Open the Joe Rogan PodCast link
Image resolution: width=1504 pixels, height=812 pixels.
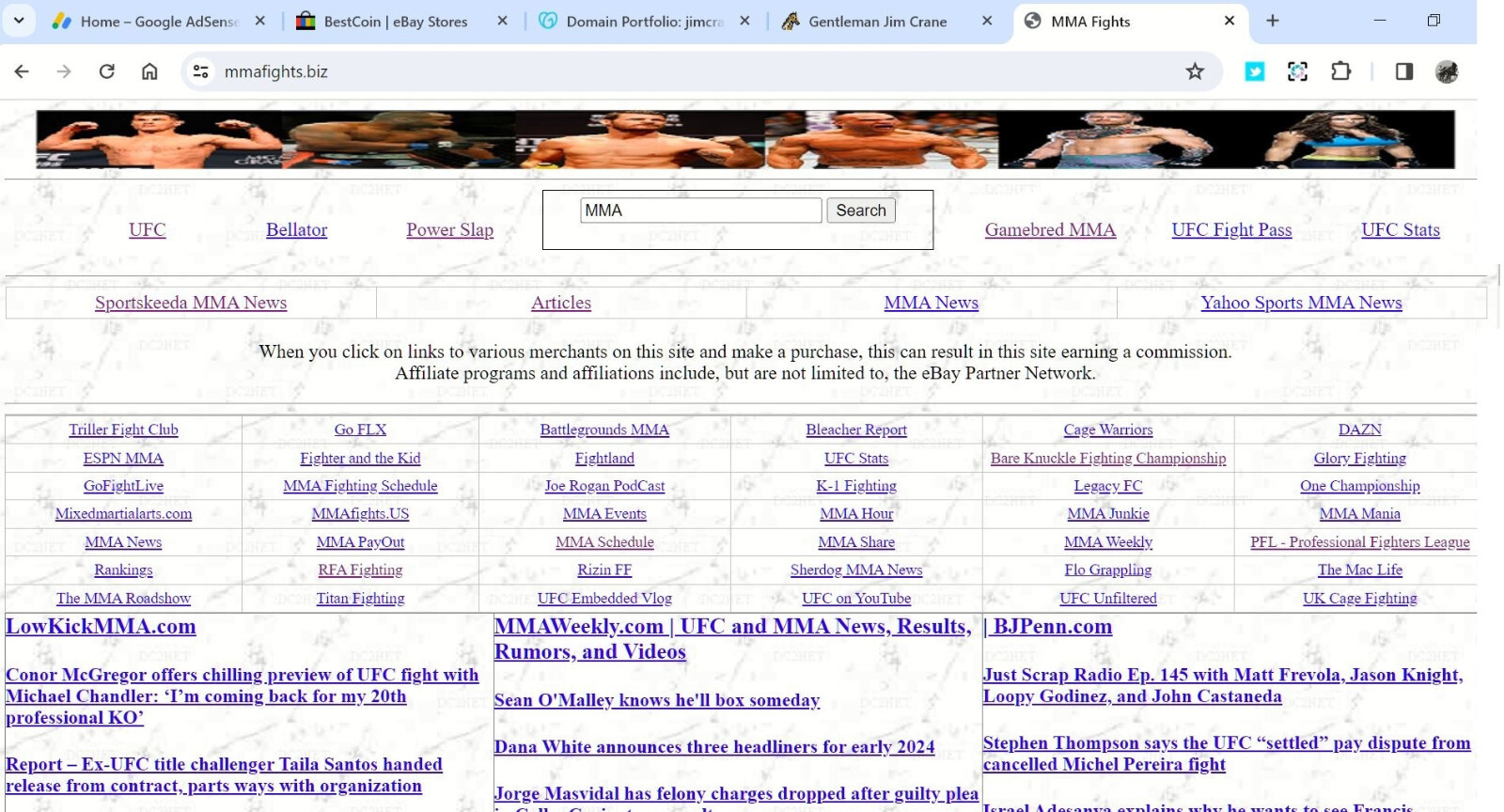click(x=604, y=486)
